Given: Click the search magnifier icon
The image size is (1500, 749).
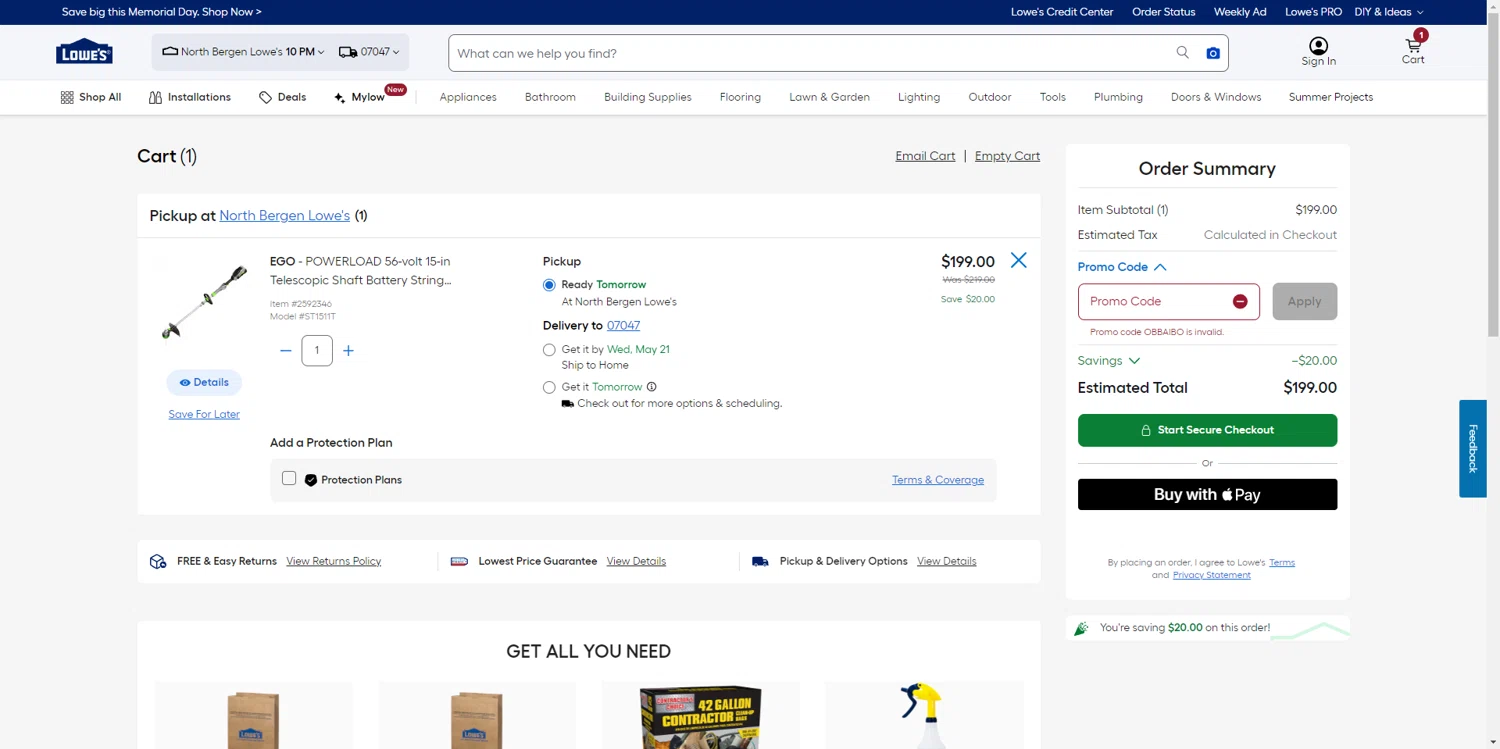Looking at the screenshot, I should click(1183, 53).
